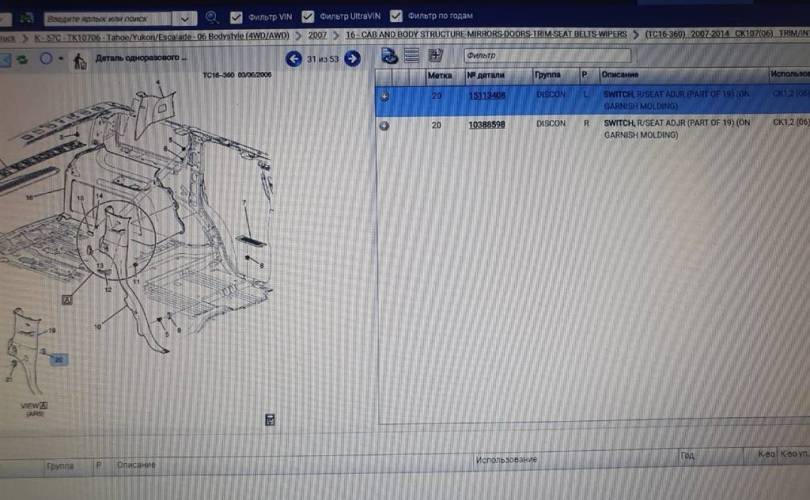Click the save icon below the diagram
810x500 pixels.
[x=269, y=420]
